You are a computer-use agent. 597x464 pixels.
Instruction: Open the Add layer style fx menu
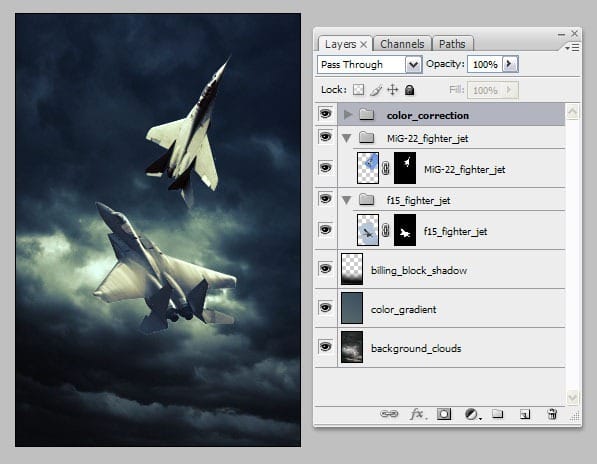(418, 414)
